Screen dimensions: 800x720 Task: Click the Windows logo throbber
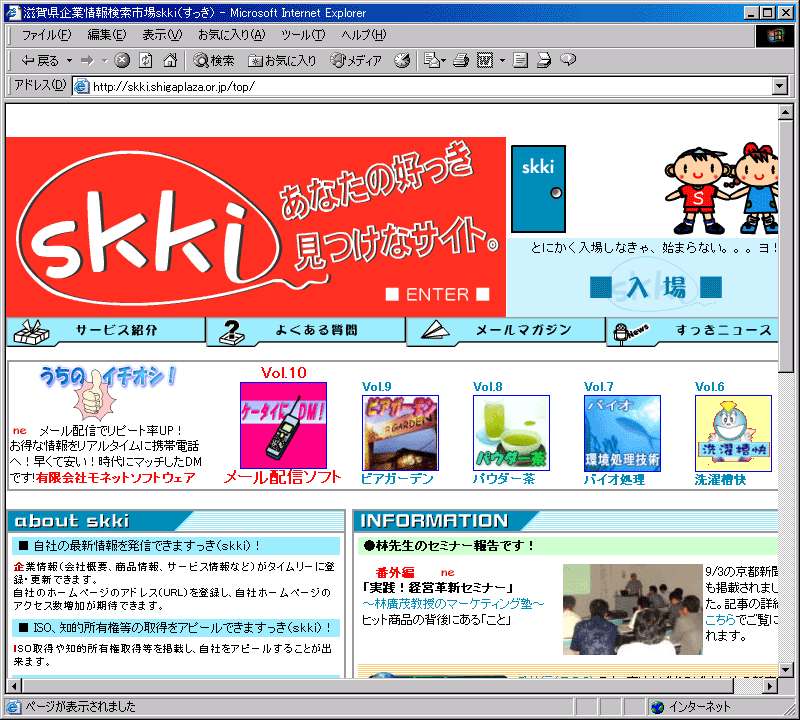[x=775, y=35]
